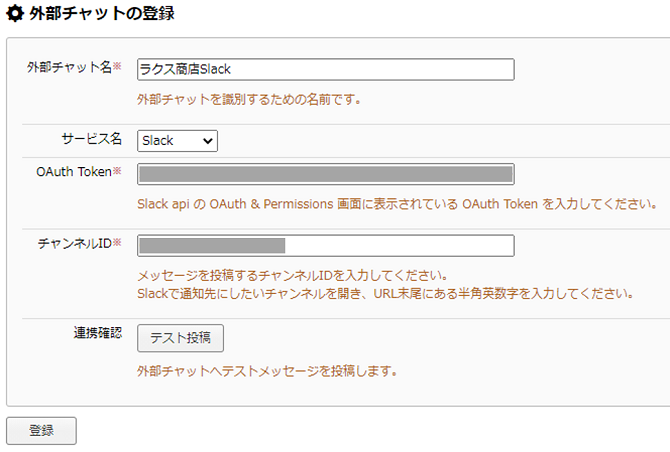
Task: Submit the form with 登録 button
Action: (41, 430)
